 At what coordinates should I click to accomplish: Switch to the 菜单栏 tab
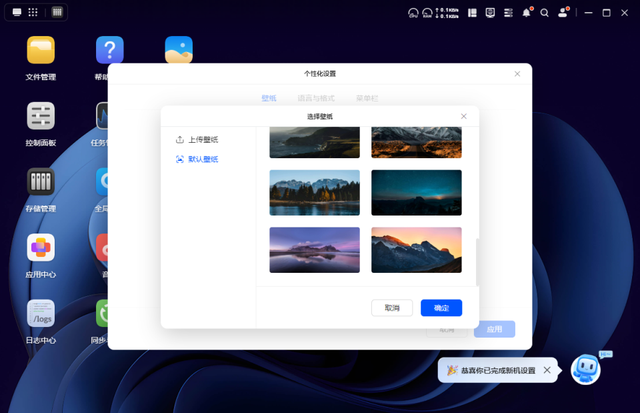coord(367,98)
